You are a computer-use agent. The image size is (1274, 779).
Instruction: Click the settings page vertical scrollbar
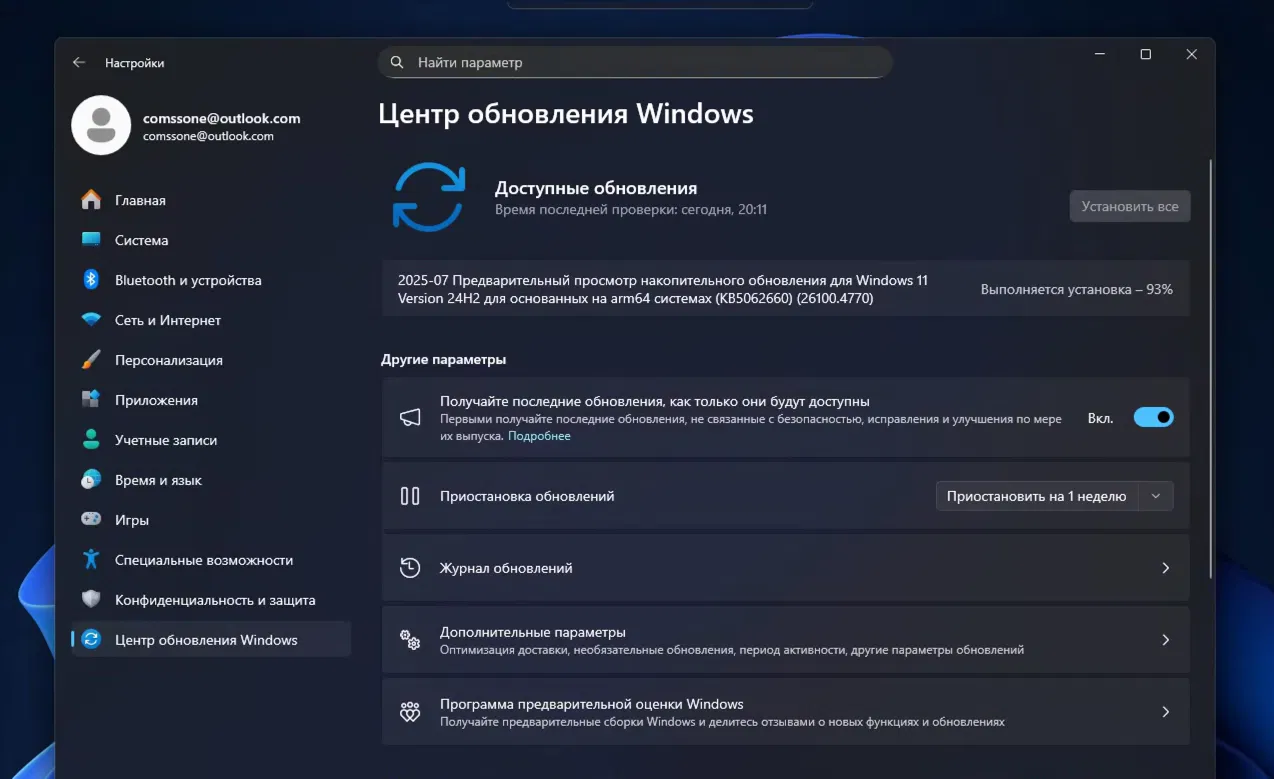(x=1210, y=370)
